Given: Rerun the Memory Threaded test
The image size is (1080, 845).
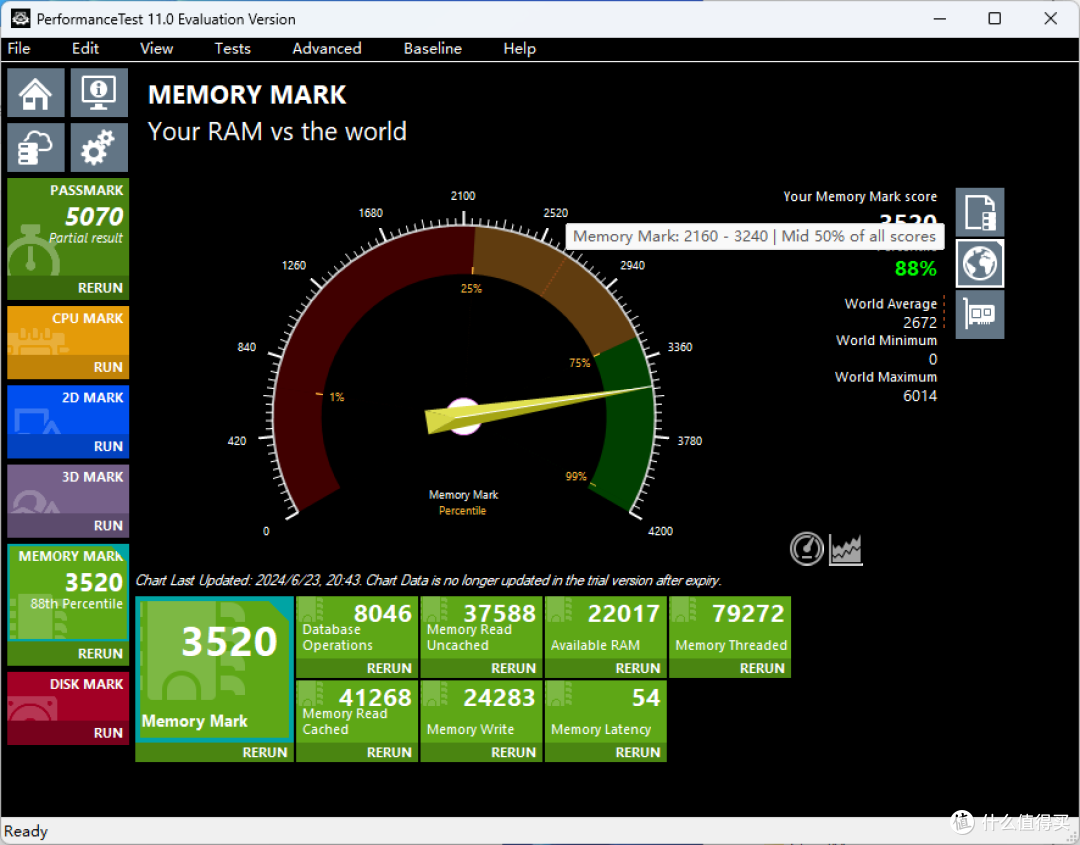Looking at the screenshot, I should (762, 668).
